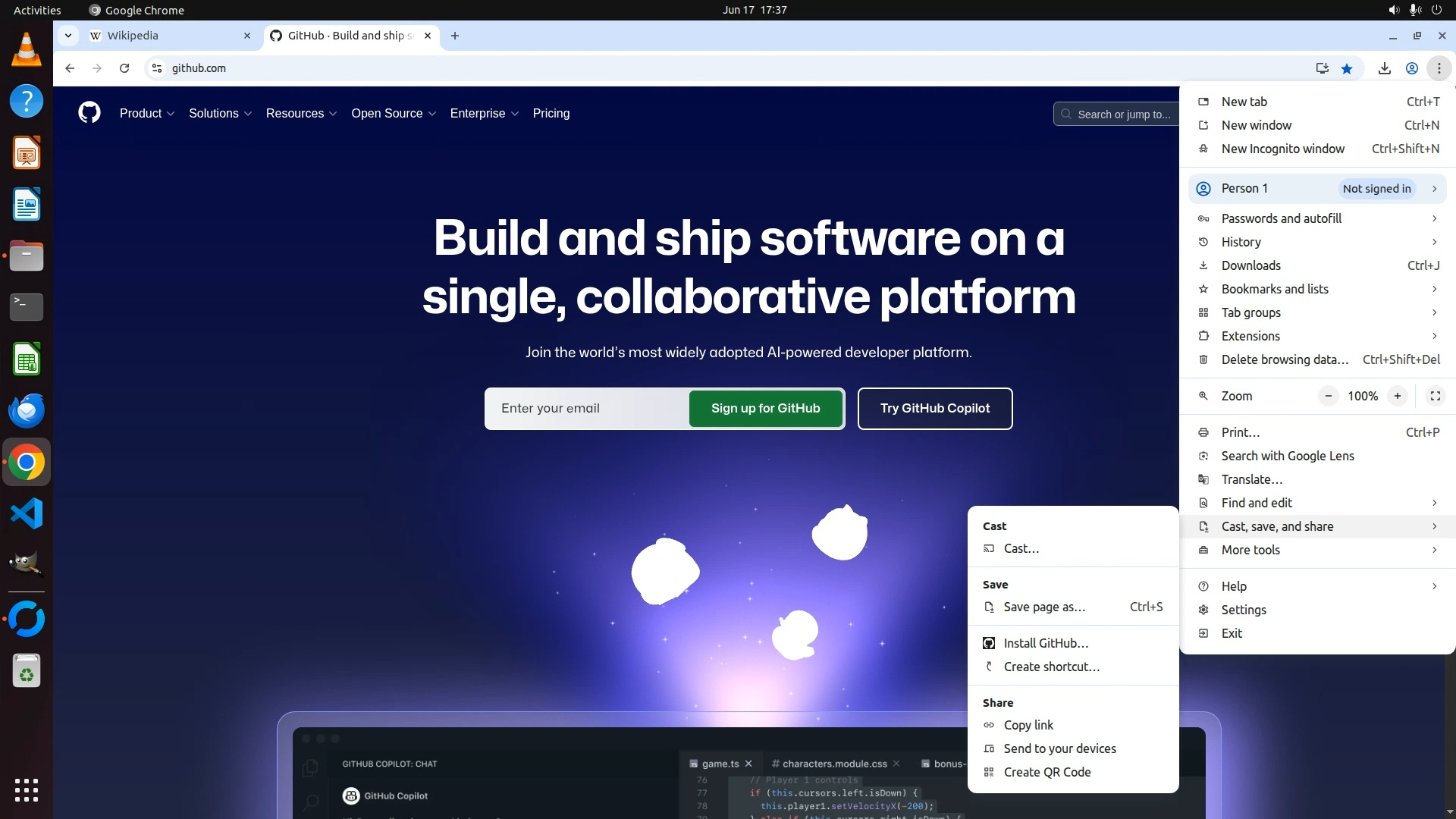Click the GitHub logo on the page

tap(89, 113)
